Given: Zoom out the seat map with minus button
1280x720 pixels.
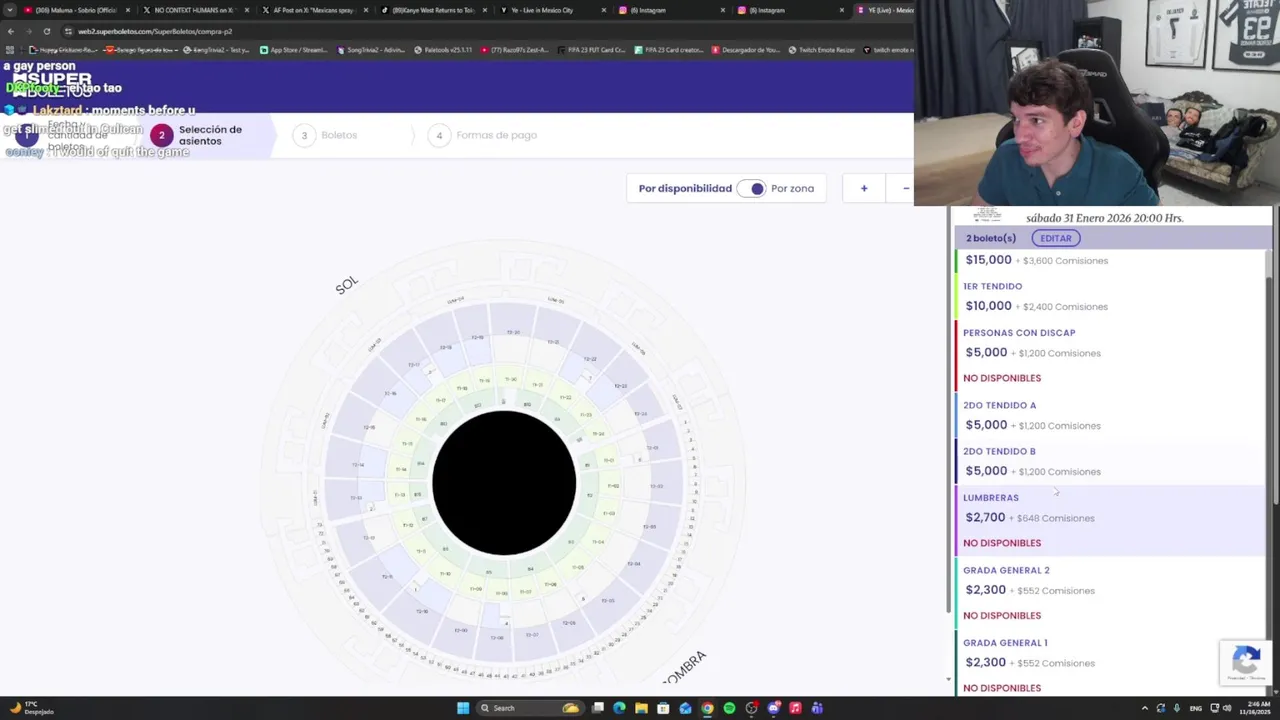Looking at the screenshot, I should click(905, 188).
